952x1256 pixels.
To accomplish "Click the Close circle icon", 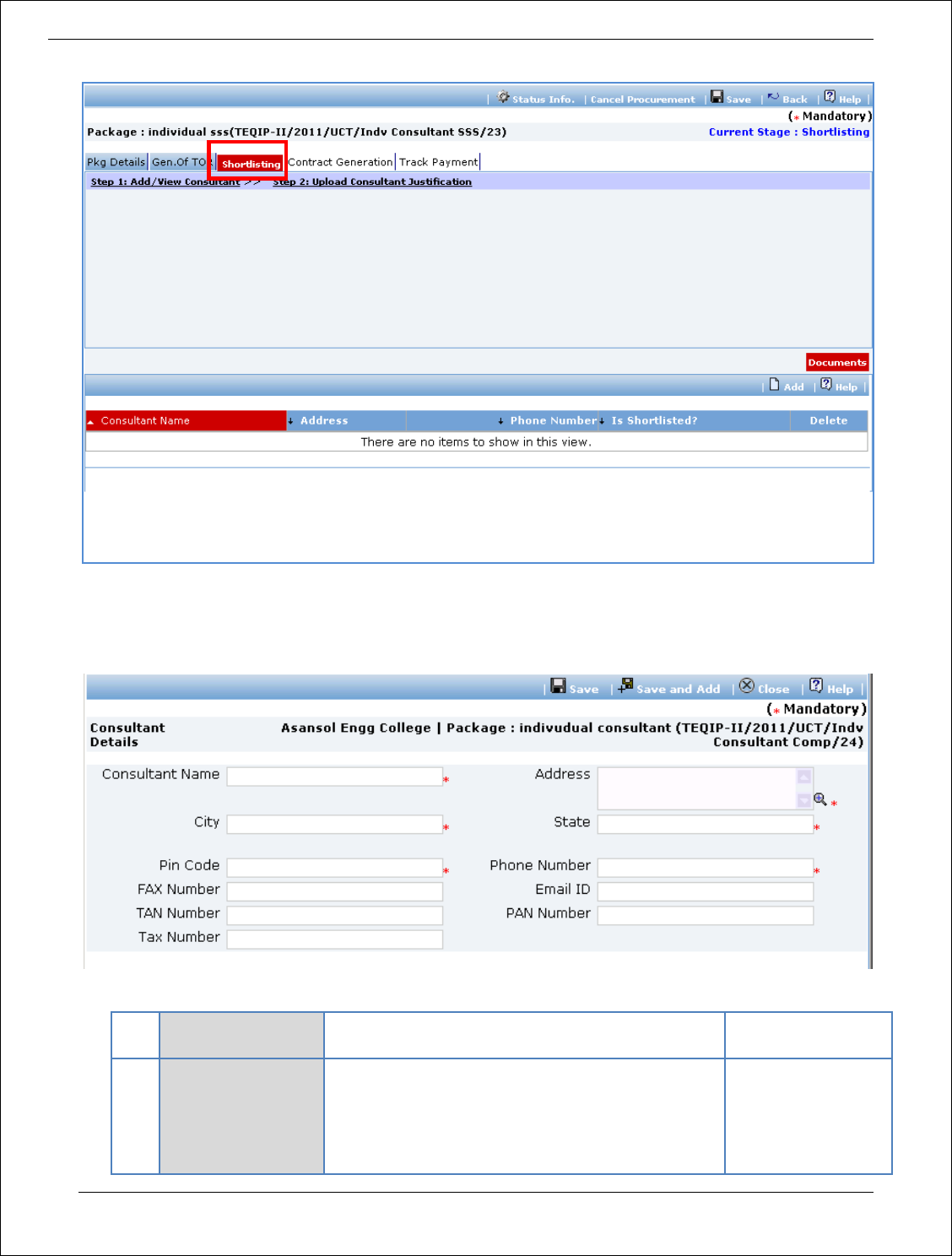I will 747,686.
